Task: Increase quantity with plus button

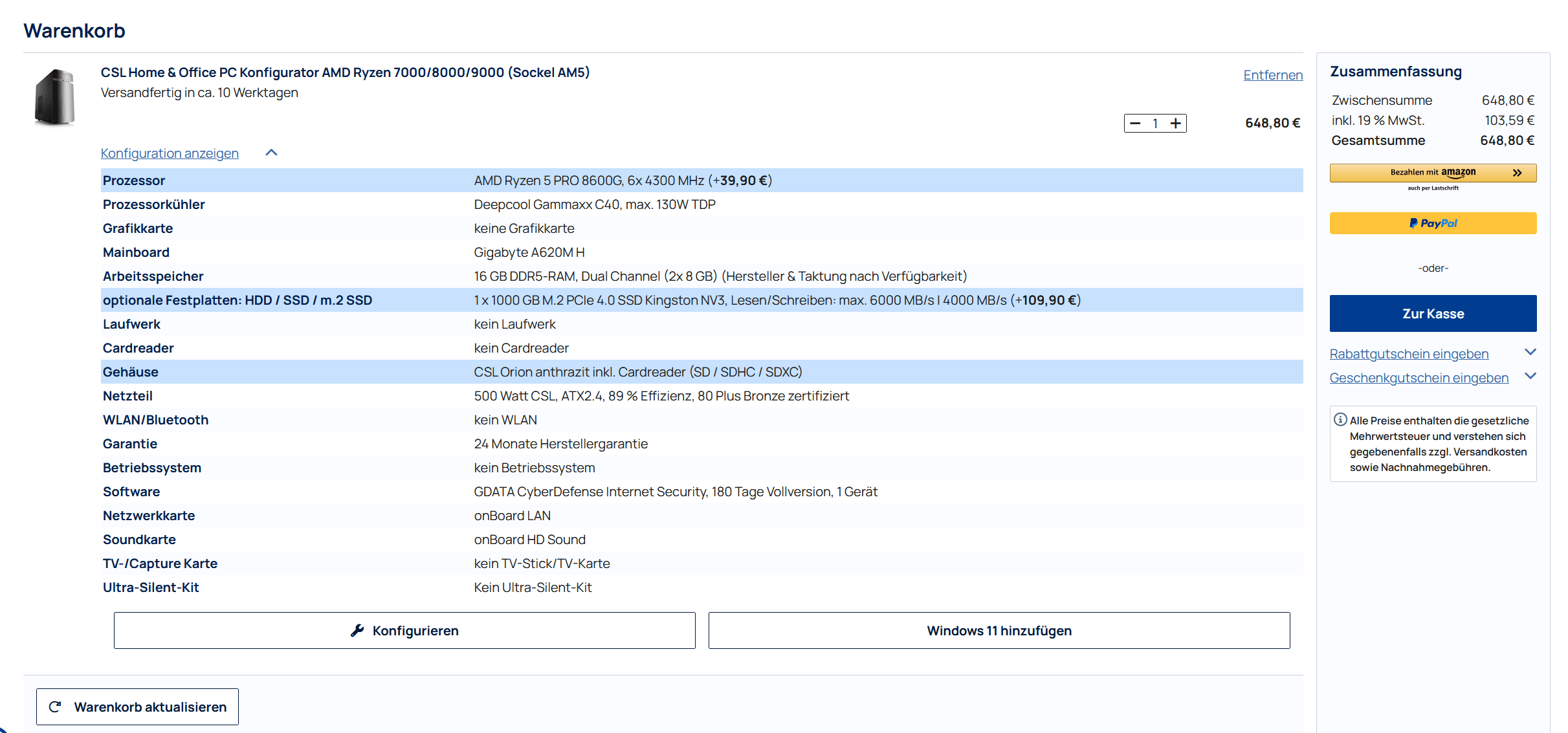Action: point(1176,123)
